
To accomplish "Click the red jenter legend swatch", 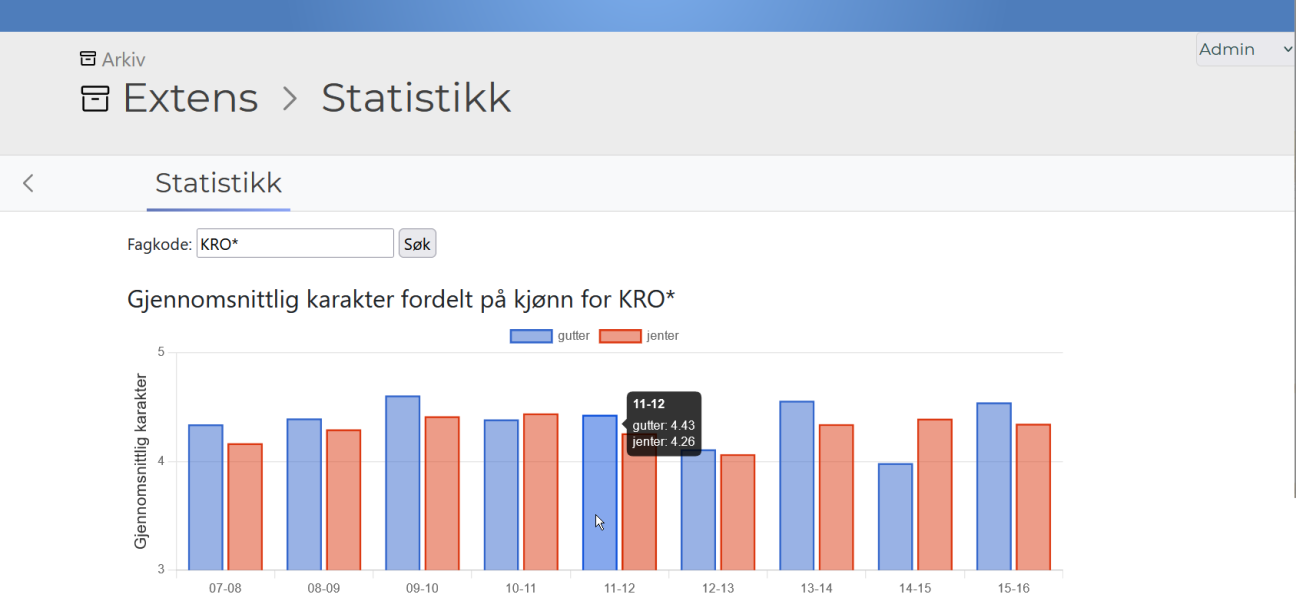I will pos(618,335).
